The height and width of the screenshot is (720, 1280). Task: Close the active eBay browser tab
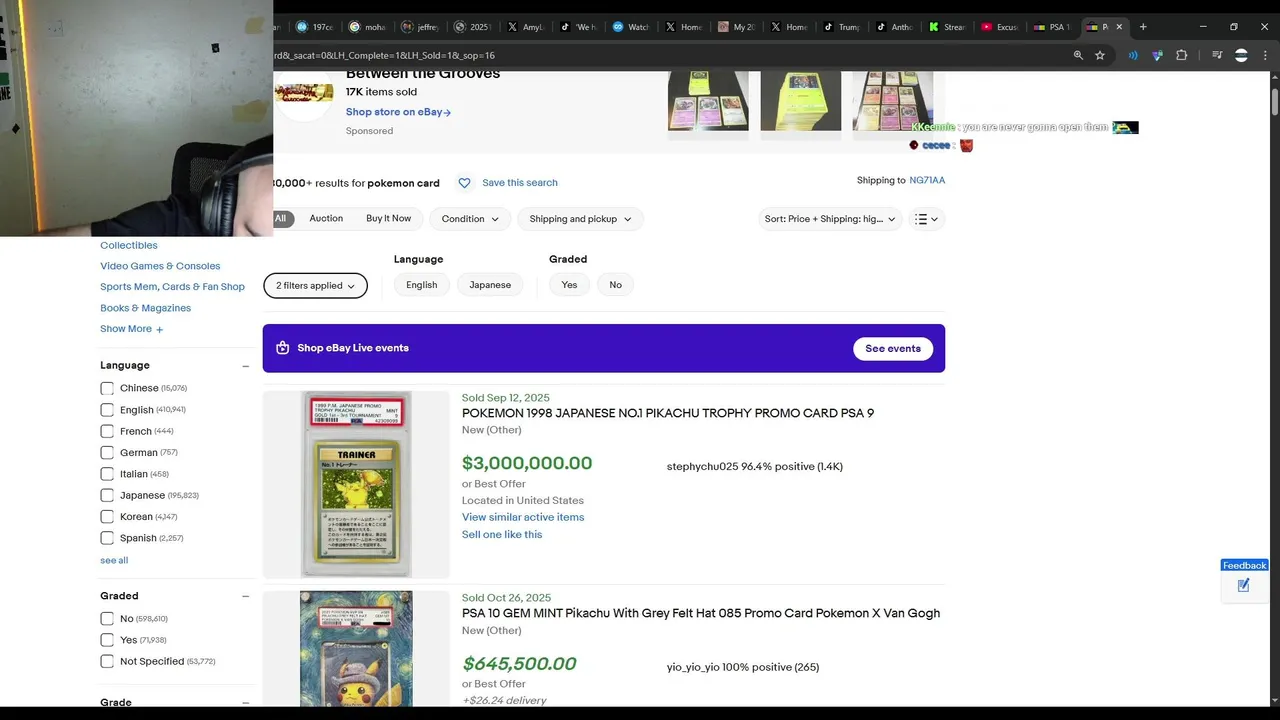point(1119,27)
